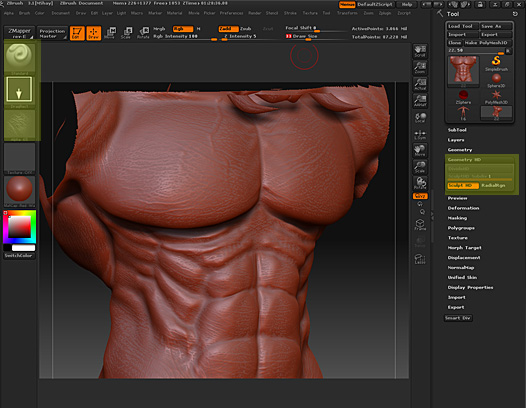Open the red MatCap material selector
Viewport: 526px width, 408px height.
pyautogui.click(x=19, y=191)
